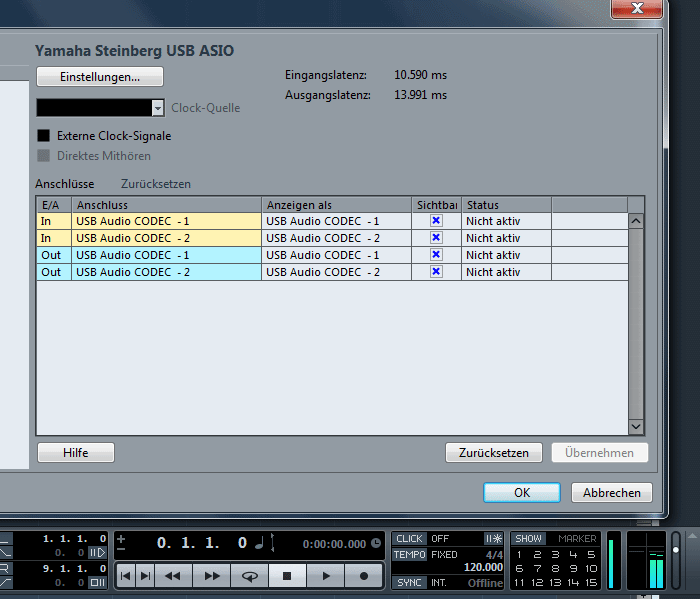This screenshot has width=700, height=599.
Task: Close the device setup dialog window
Action: (x=637, y=8)
